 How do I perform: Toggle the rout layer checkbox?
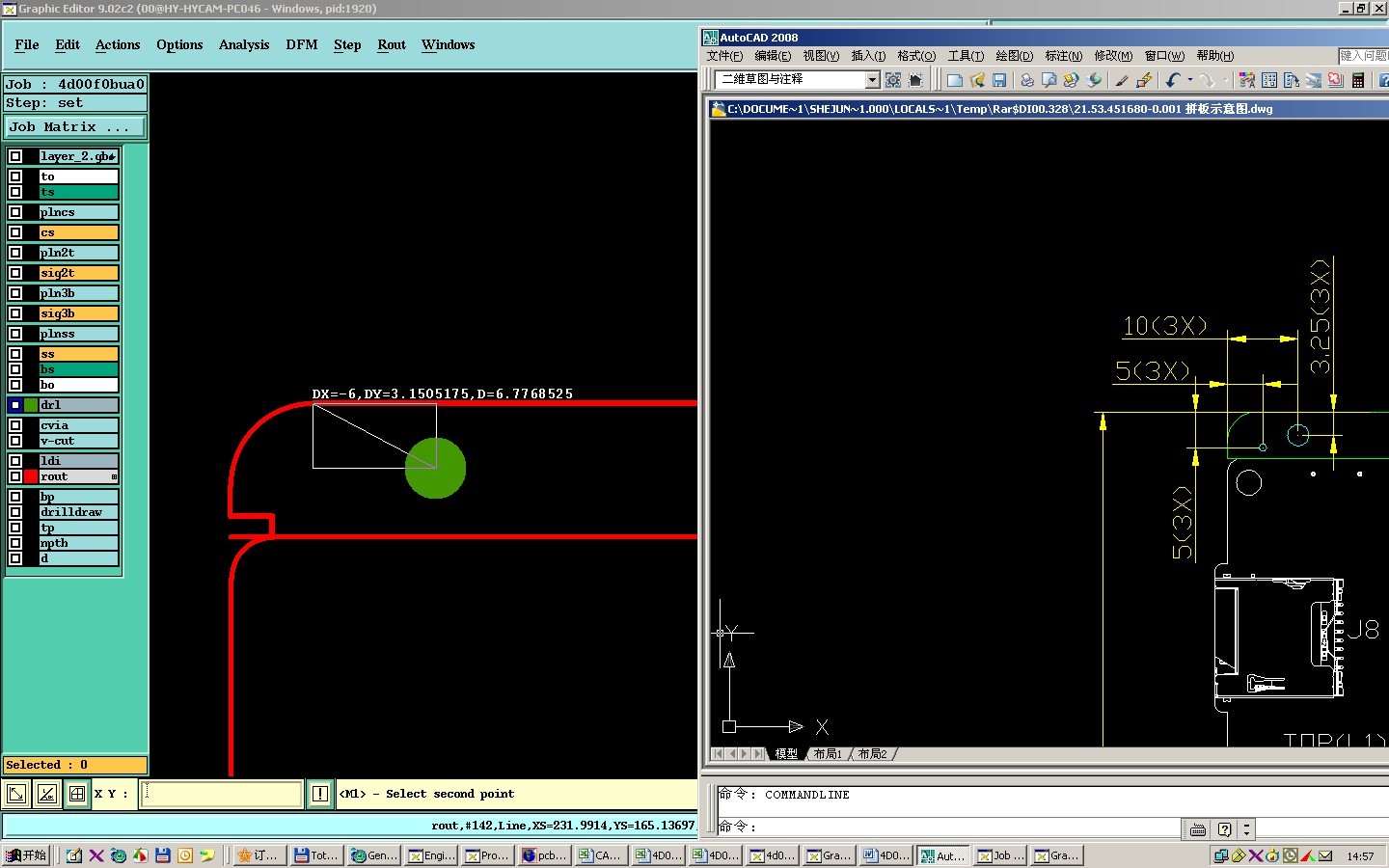tap(15, 476)
